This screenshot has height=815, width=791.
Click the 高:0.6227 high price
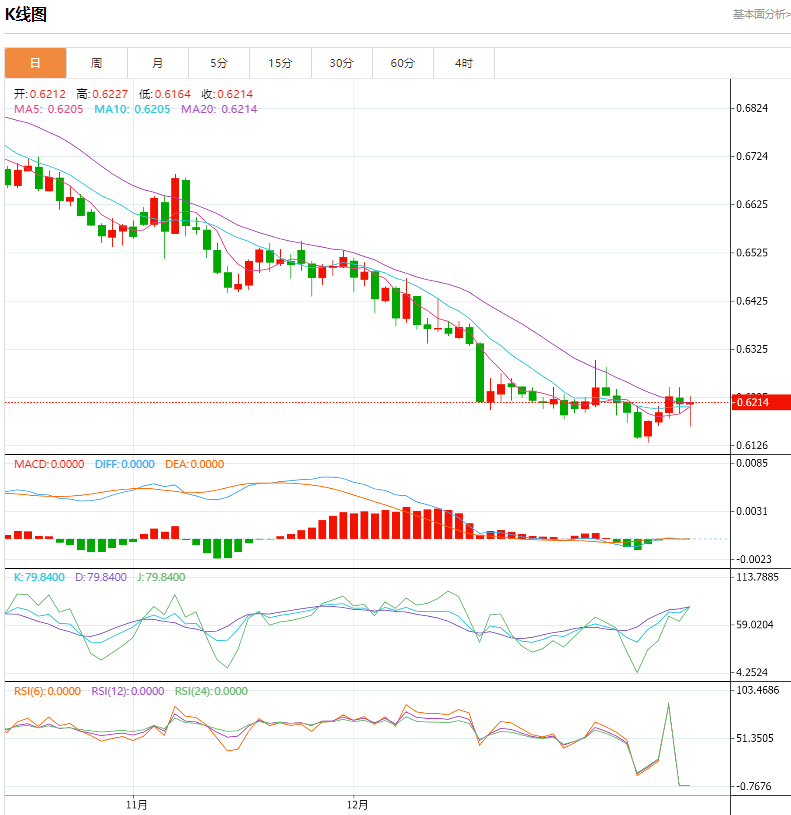102,94
